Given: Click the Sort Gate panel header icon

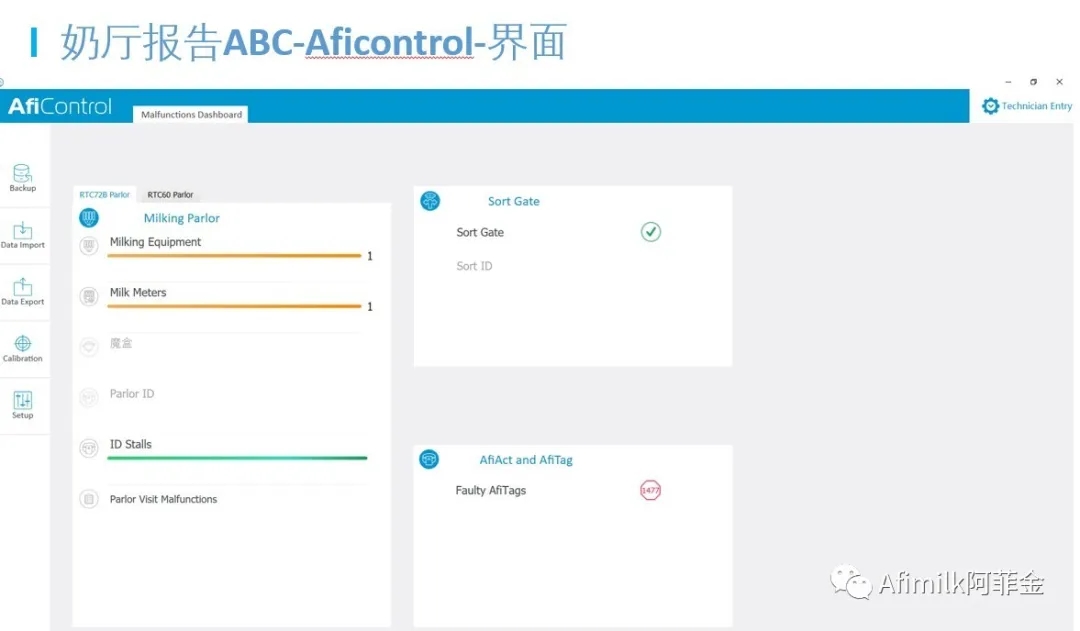Looking at the screenshot, I should click(x=430, y=201).
